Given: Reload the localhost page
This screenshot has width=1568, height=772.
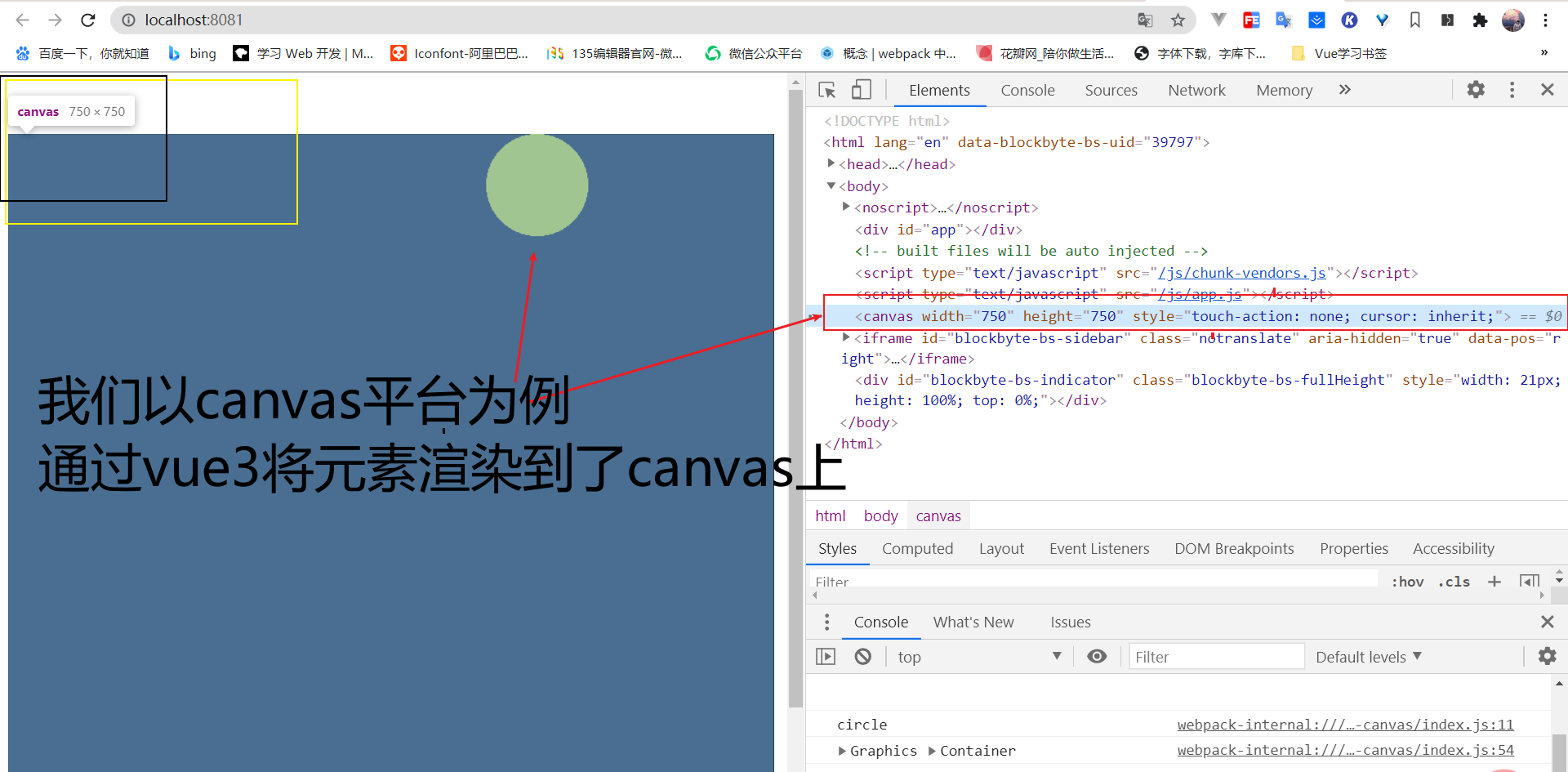Looking at the screenshot, I should click(88, 20).
